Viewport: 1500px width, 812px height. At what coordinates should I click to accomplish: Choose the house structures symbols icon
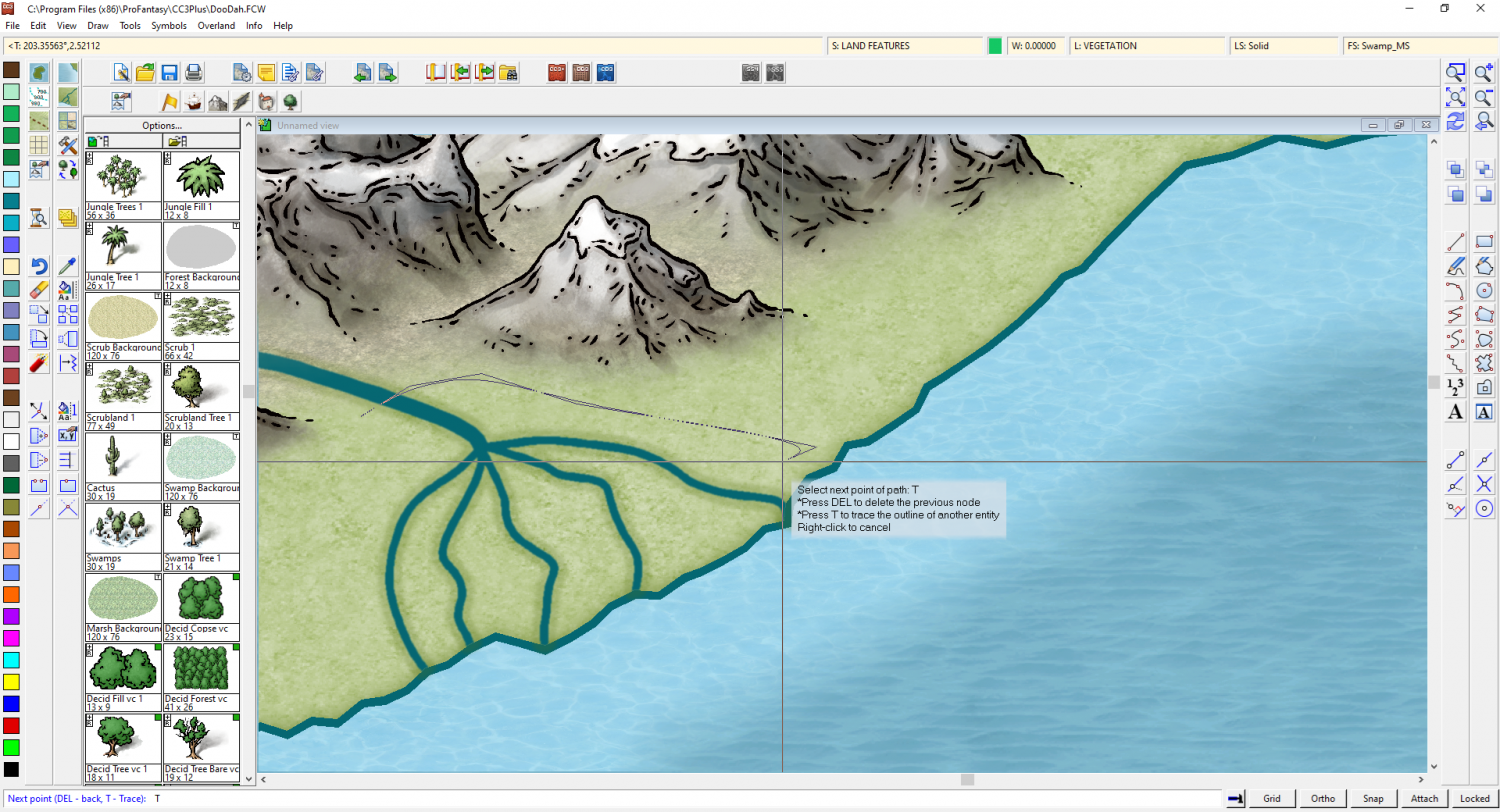pos(266,102)
